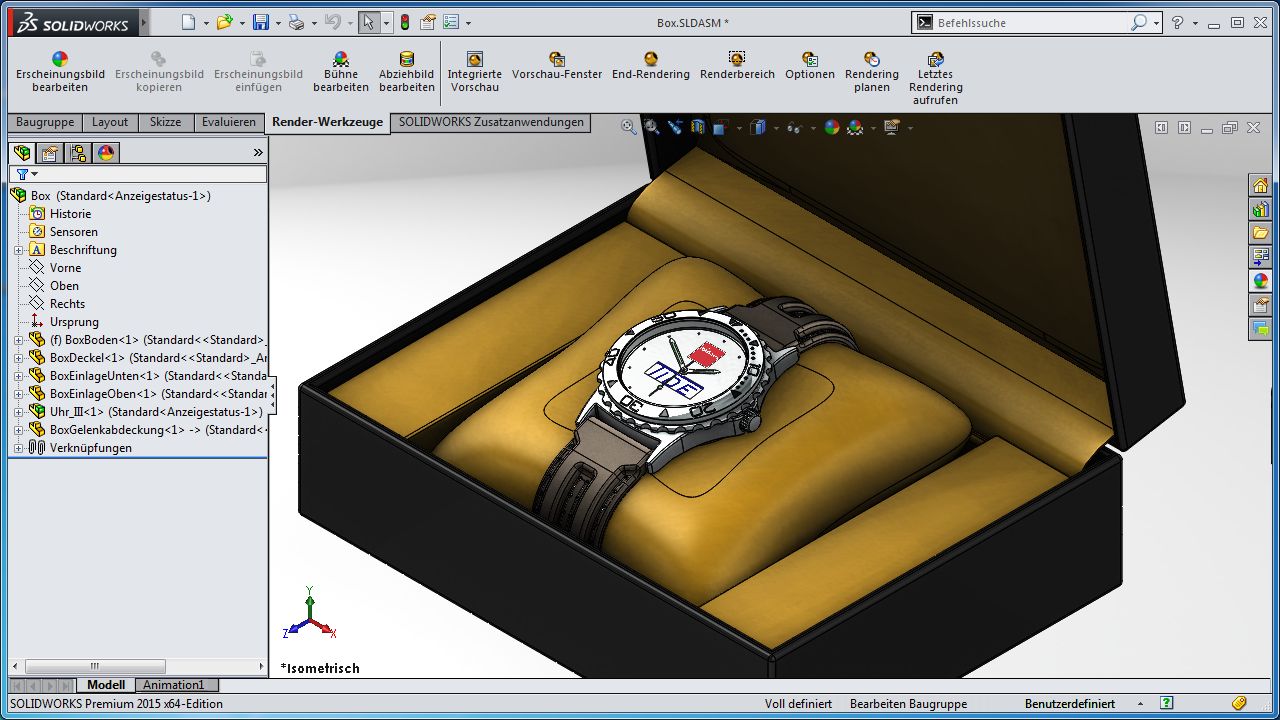This screenshot has width=1280, height=720.
Task: Switch to the Evaluieren tab
Action: pos(229,122)
